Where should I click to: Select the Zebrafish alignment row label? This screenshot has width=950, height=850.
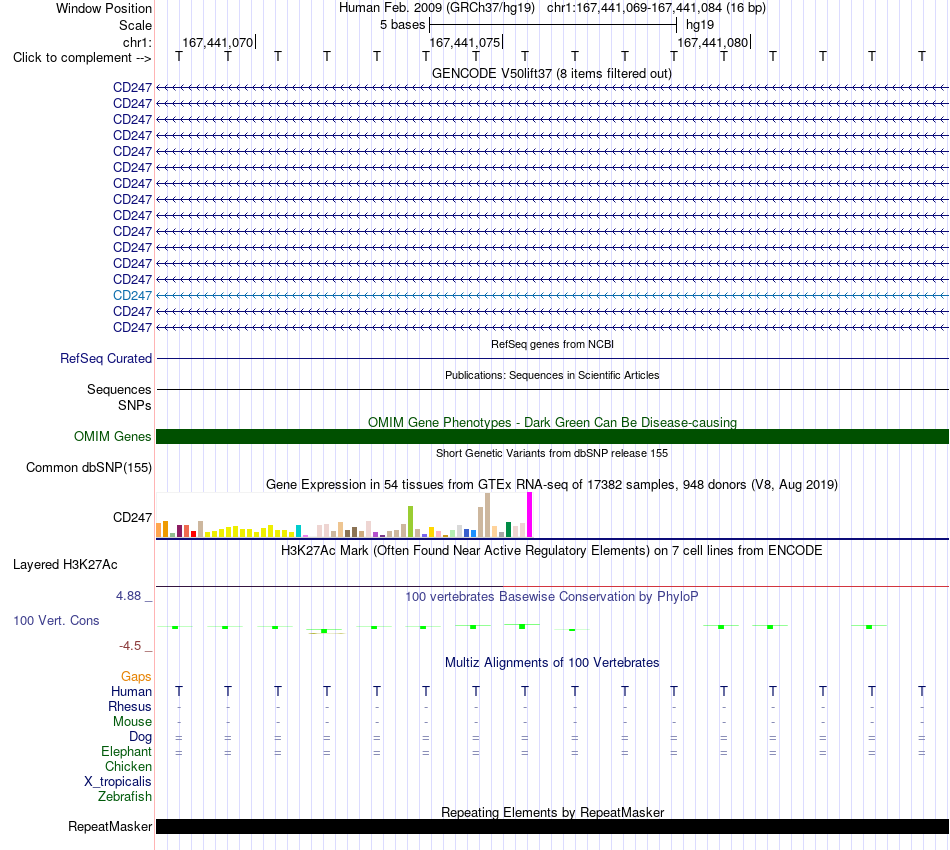tap(125, 797)
